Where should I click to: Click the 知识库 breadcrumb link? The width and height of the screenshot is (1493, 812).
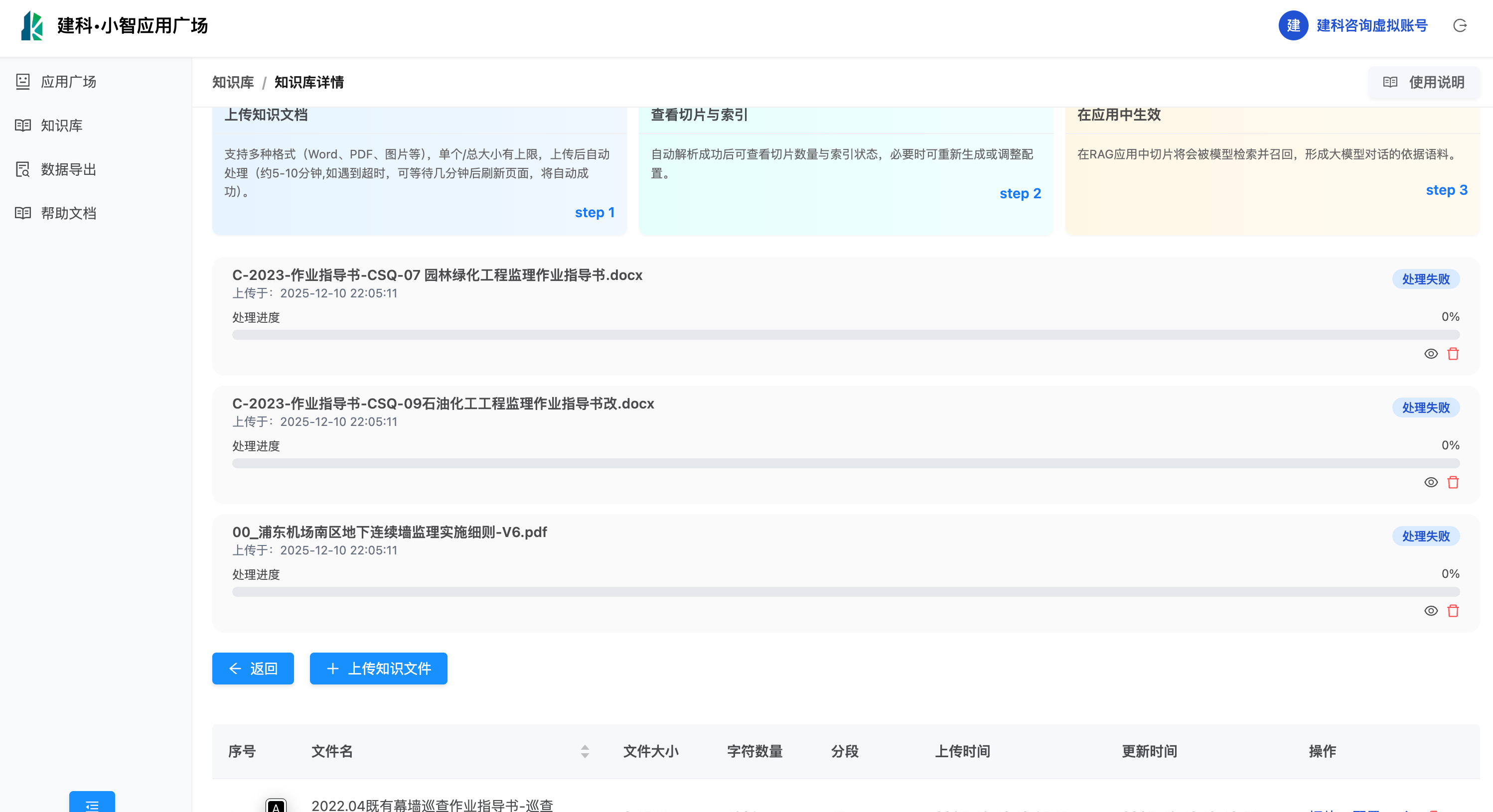click(x=233, y=82)
